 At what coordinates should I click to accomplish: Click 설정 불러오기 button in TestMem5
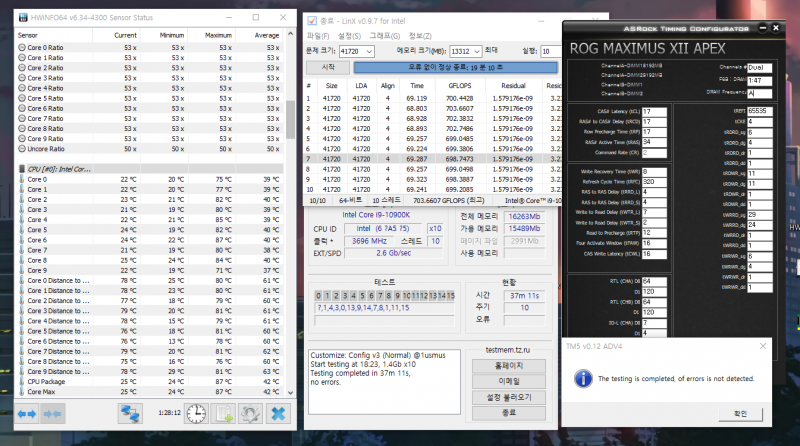pos(509,397)
